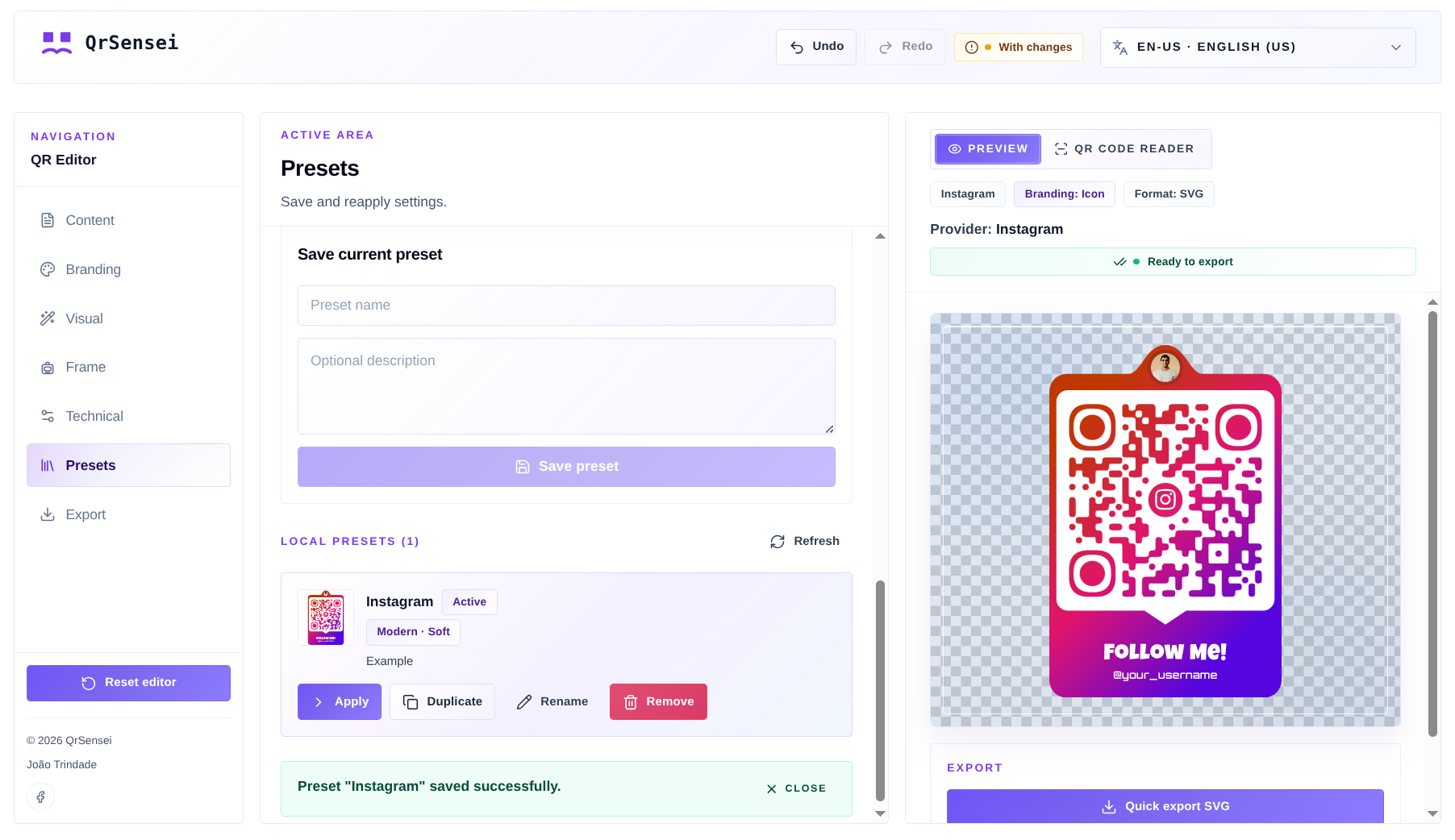Screen dimensions: 1455x840
Task: Click the "Example" preset description text
Action: point(390,661)
